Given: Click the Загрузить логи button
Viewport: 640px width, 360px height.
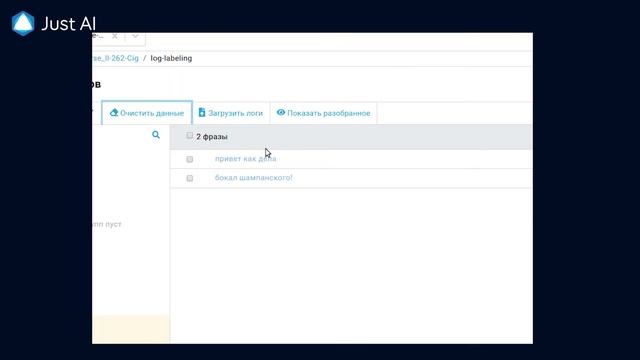Looking at the screenshot, I should click(231, 113).
